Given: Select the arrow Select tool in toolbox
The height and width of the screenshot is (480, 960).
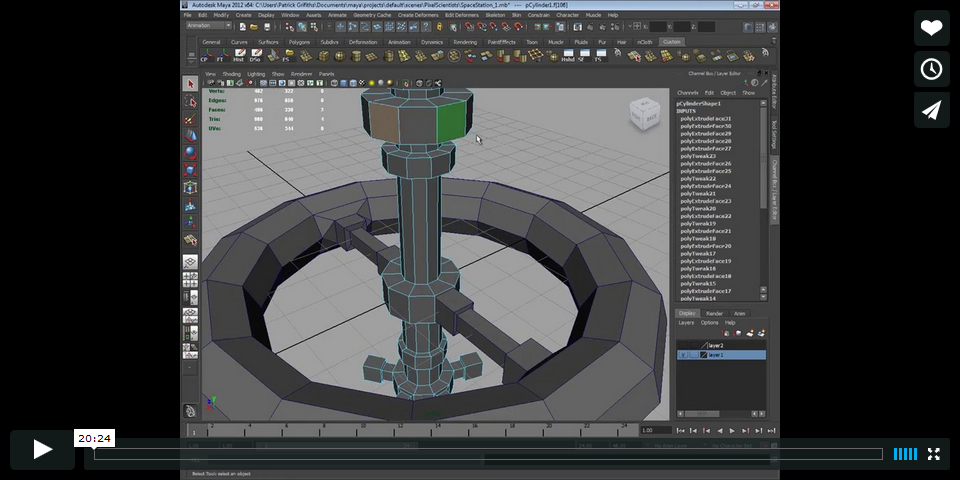Looking at the screenshot, I should click(190, 84).
